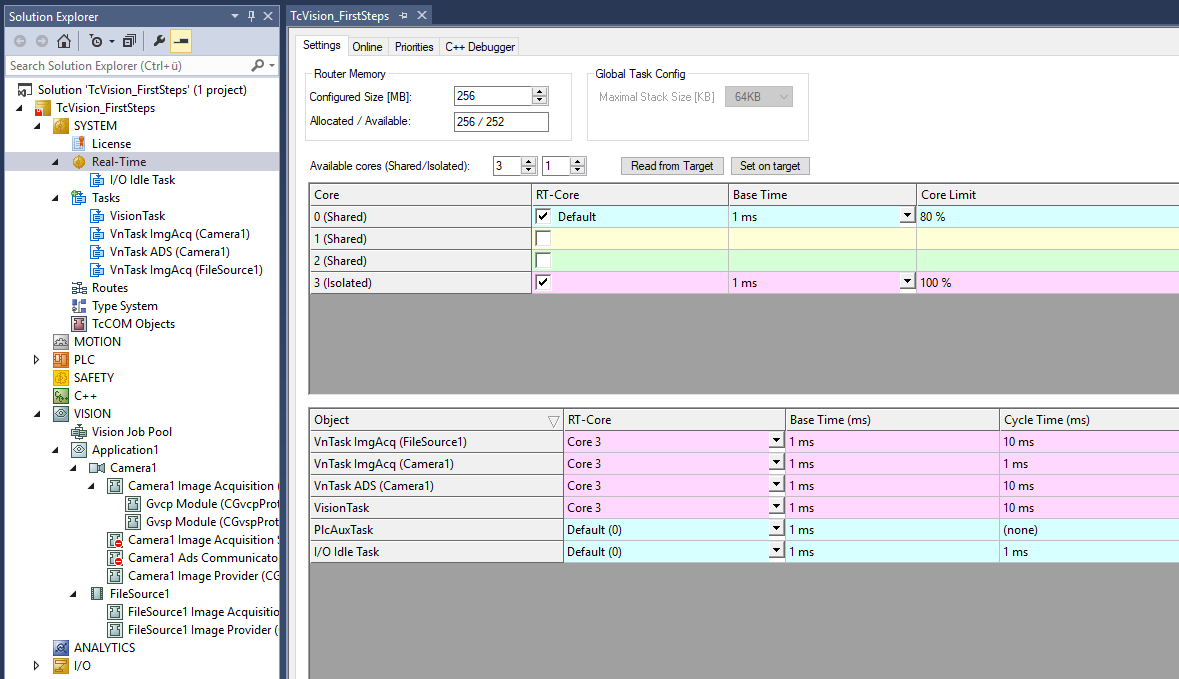Viewport: 1179px width, 679px height.
Task: Uncheck RT-Core checkbox for core 3 (Isolated)
Action: [543, 282]
